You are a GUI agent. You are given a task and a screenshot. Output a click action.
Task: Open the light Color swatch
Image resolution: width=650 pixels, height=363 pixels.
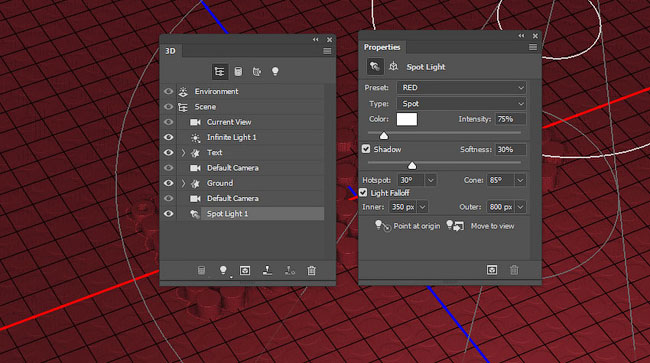(x=407, y=119)
